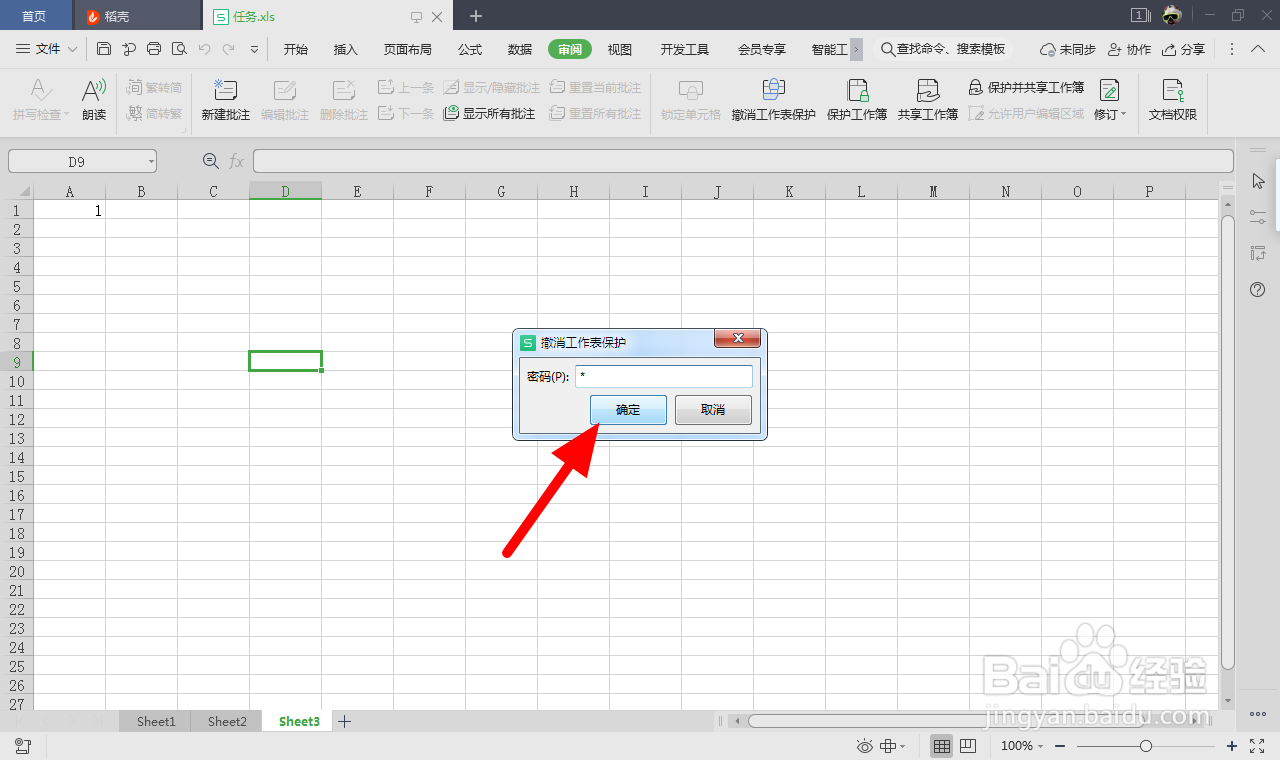The width and height of the screenshot is (1280, 760).
Task: Switch to page layout view icon
Action: pyautogui.click(x=968, y=746)
